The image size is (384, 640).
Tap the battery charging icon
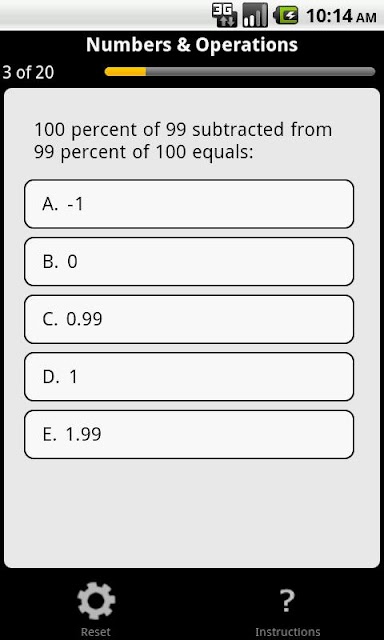point(286,16)
